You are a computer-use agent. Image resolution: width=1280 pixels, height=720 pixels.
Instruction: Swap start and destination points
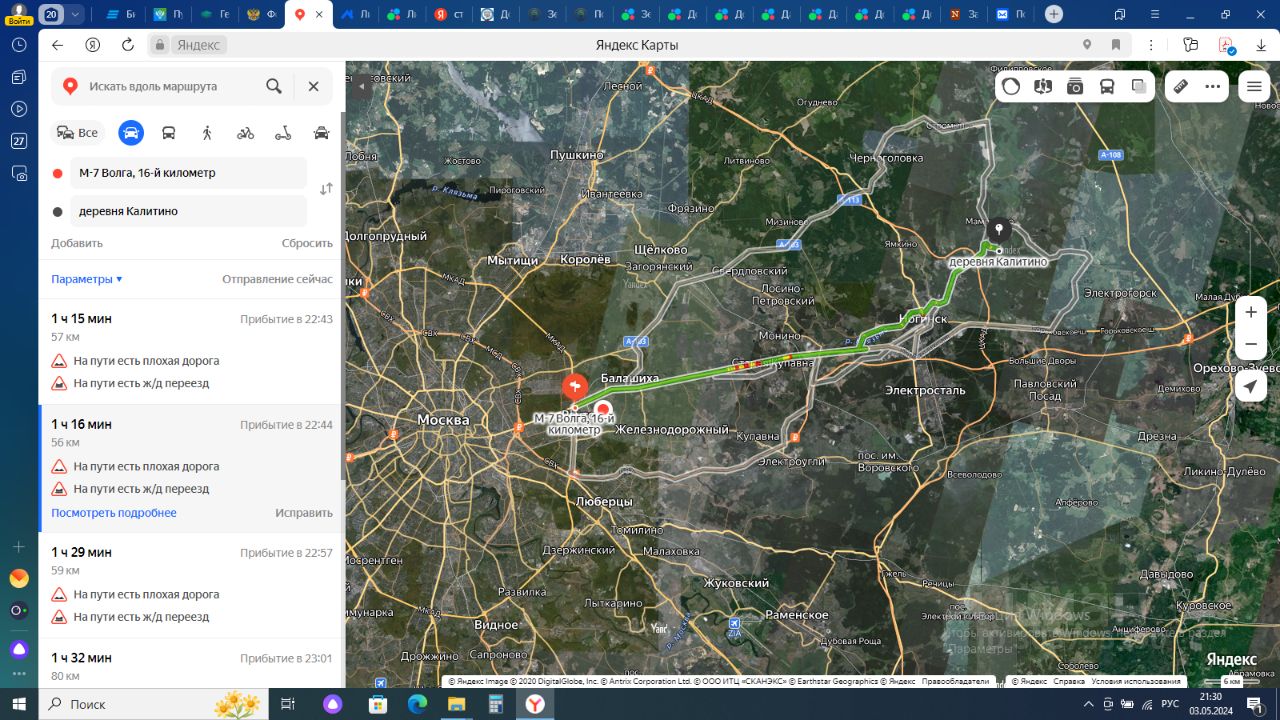[x=326, y=189]
